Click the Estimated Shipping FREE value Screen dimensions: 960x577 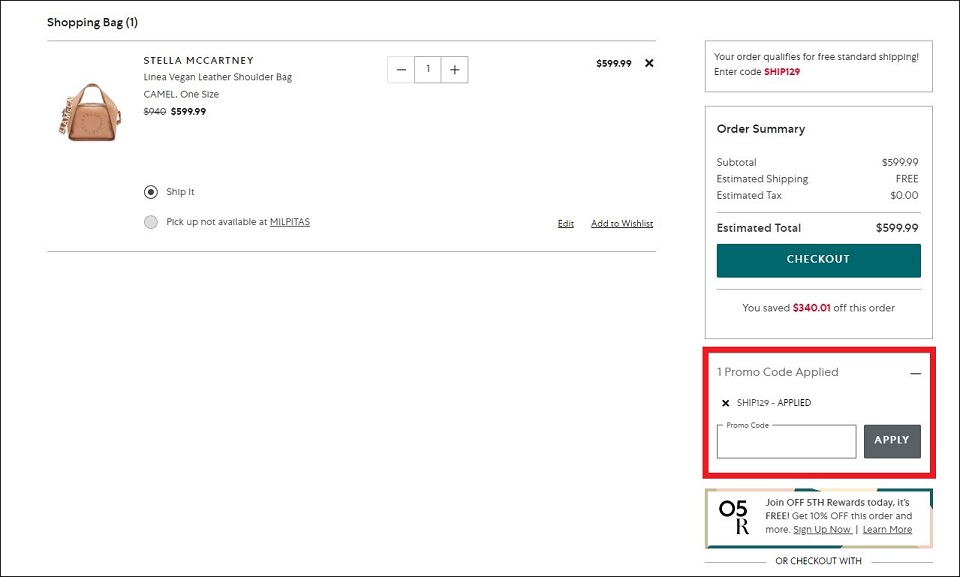point(907,179)
